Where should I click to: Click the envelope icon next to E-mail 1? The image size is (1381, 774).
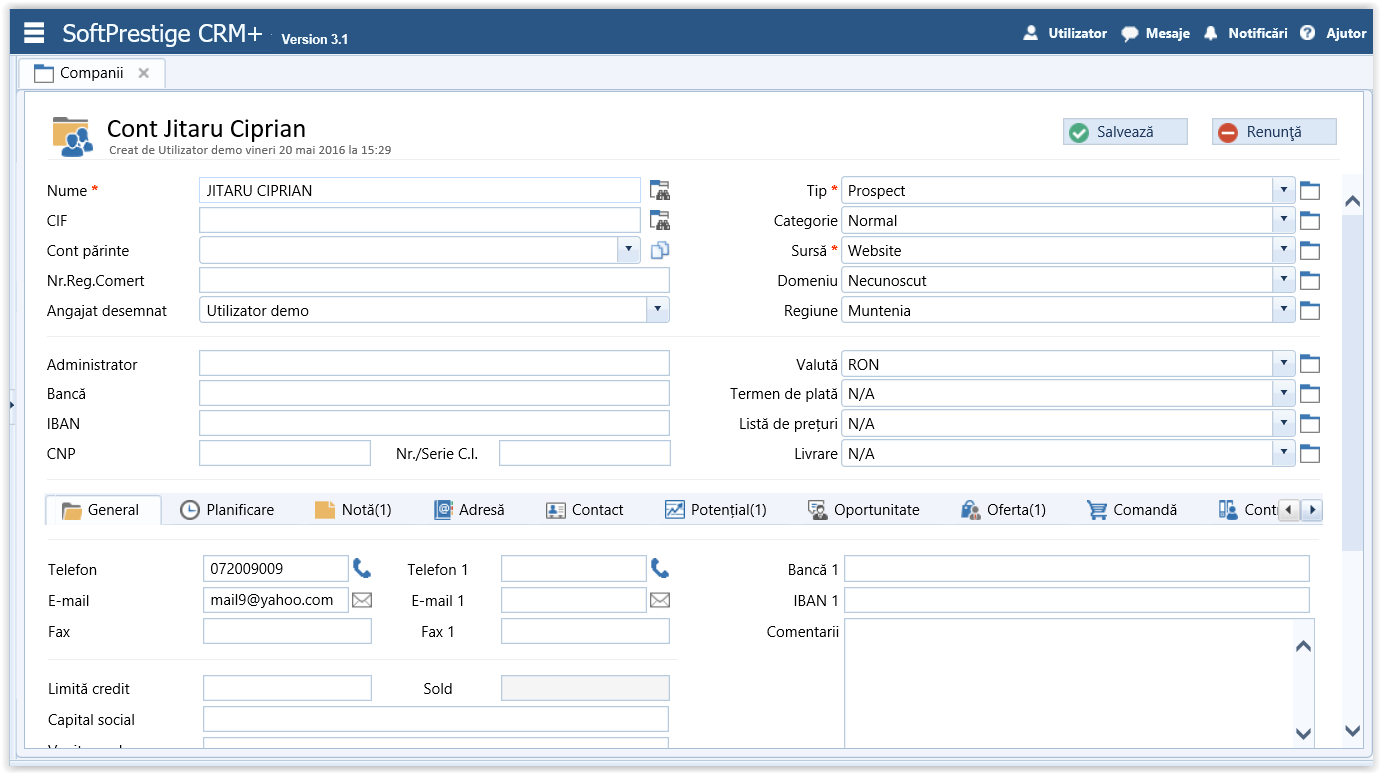pos(660,600)
